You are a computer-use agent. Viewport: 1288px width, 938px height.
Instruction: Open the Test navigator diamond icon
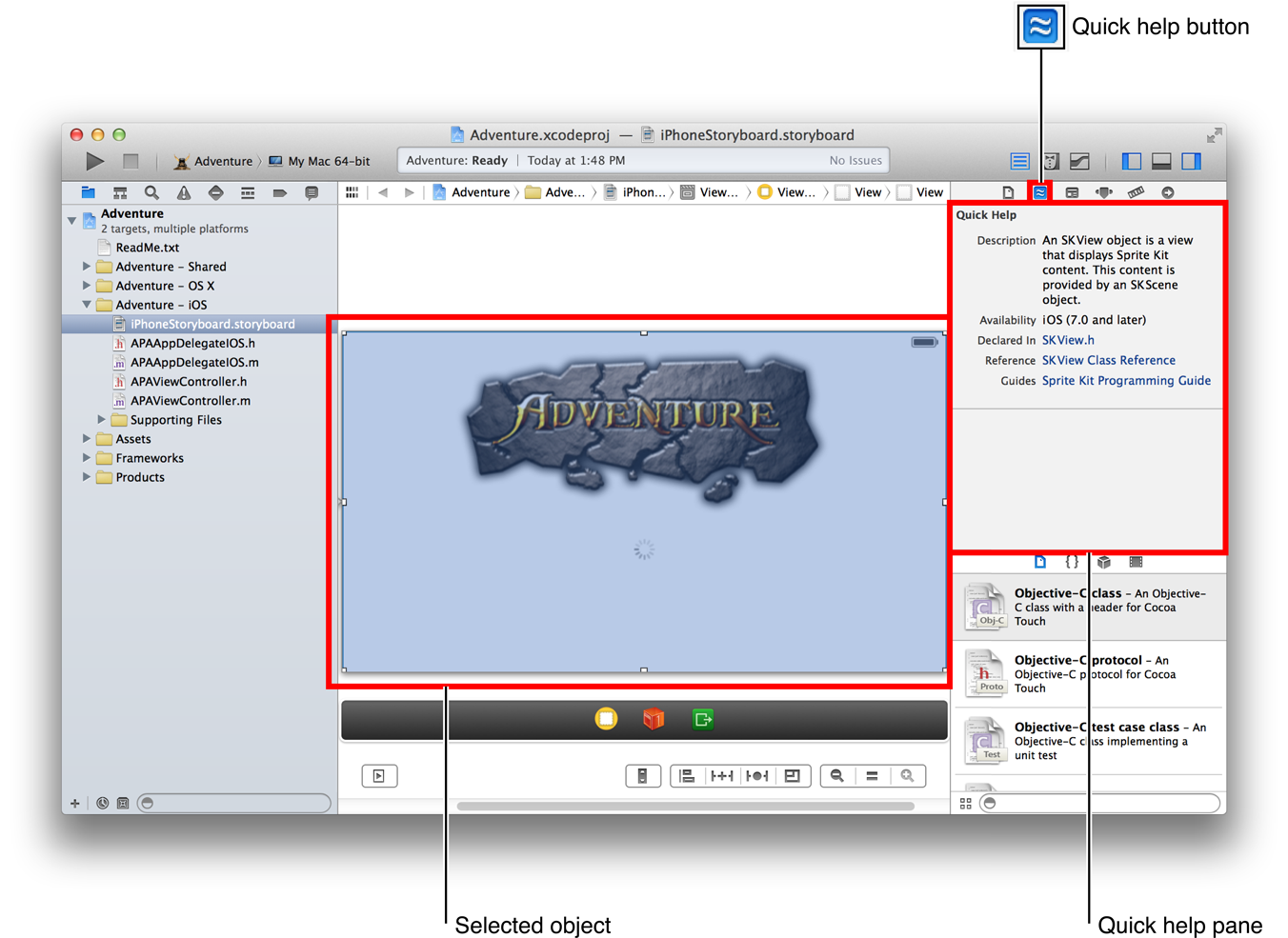[x=216, y=192]
